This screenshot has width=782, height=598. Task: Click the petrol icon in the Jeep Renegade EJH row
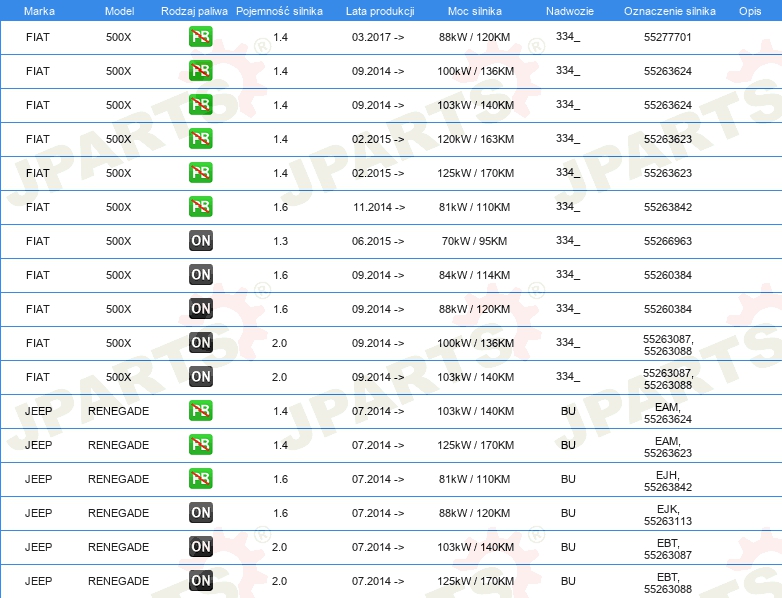200,479
